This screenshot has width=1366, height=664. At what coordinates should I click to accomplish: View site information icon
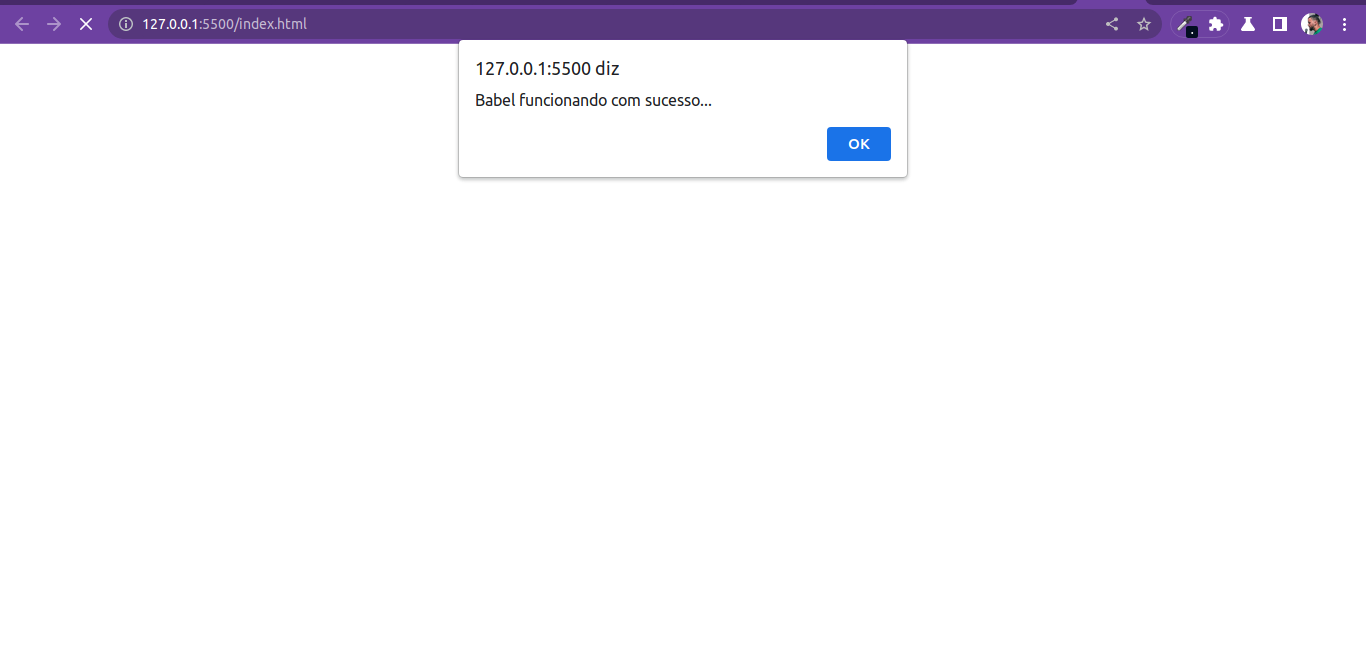(x=126, y=24)
